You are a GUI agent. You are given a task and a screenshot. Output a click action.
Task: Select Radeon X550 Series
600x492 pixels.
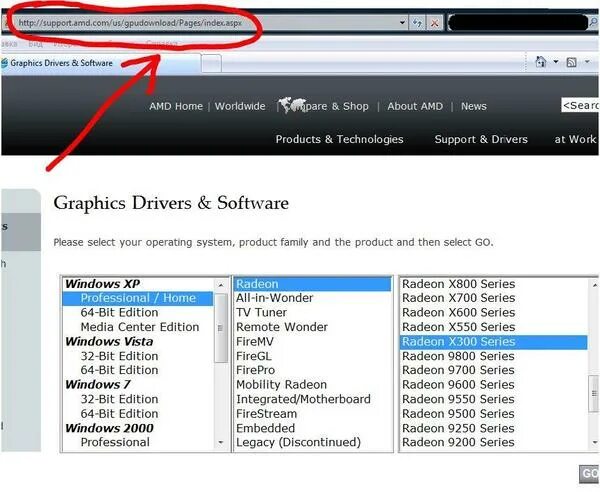494,327
